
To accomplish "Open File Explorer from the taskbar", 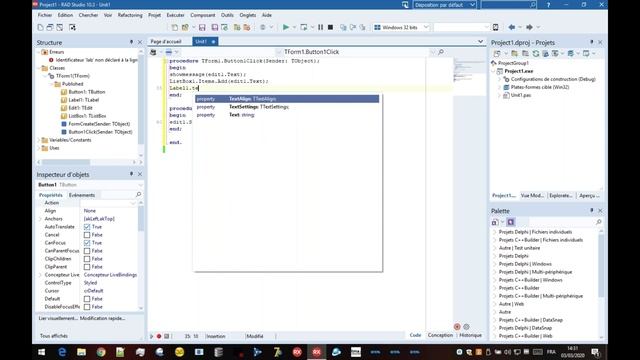I will pos(81,352).
